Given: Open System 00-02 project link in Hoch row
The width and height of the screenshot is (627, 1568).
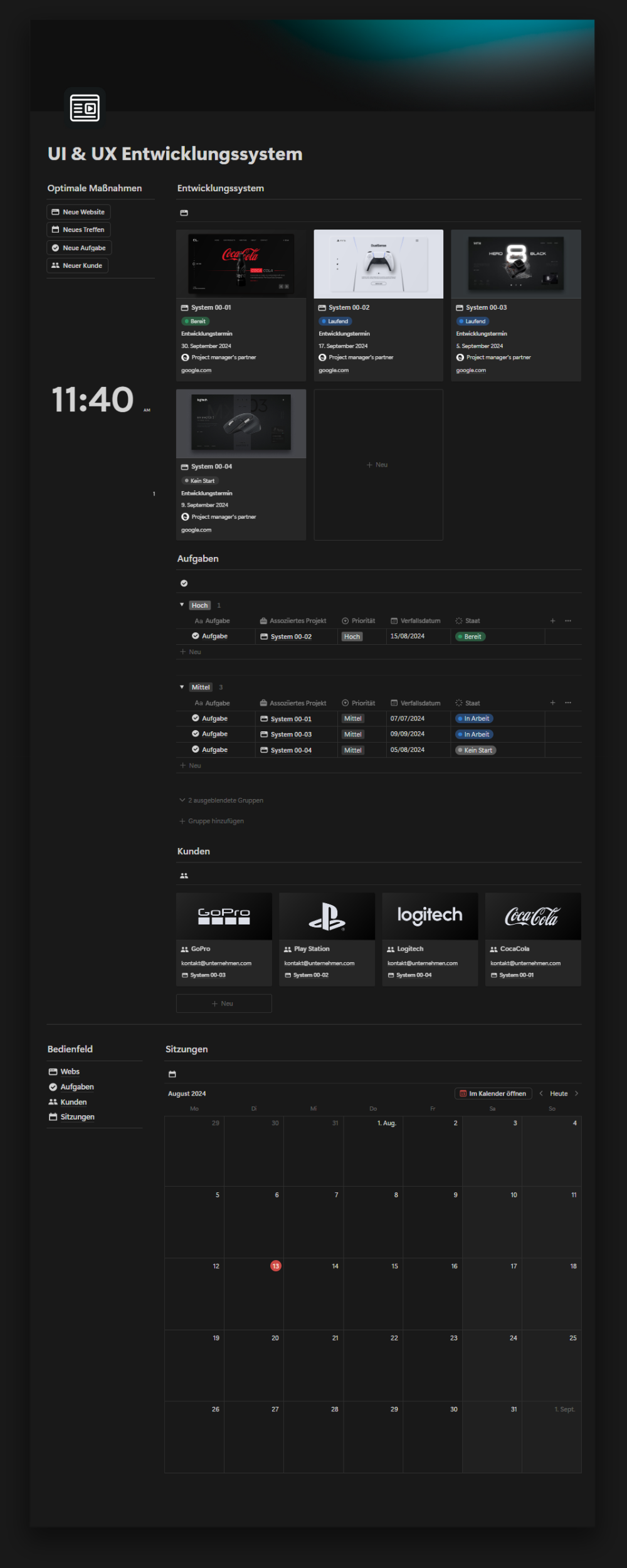Looking at the screenshot, I should (x=287, y=637).
